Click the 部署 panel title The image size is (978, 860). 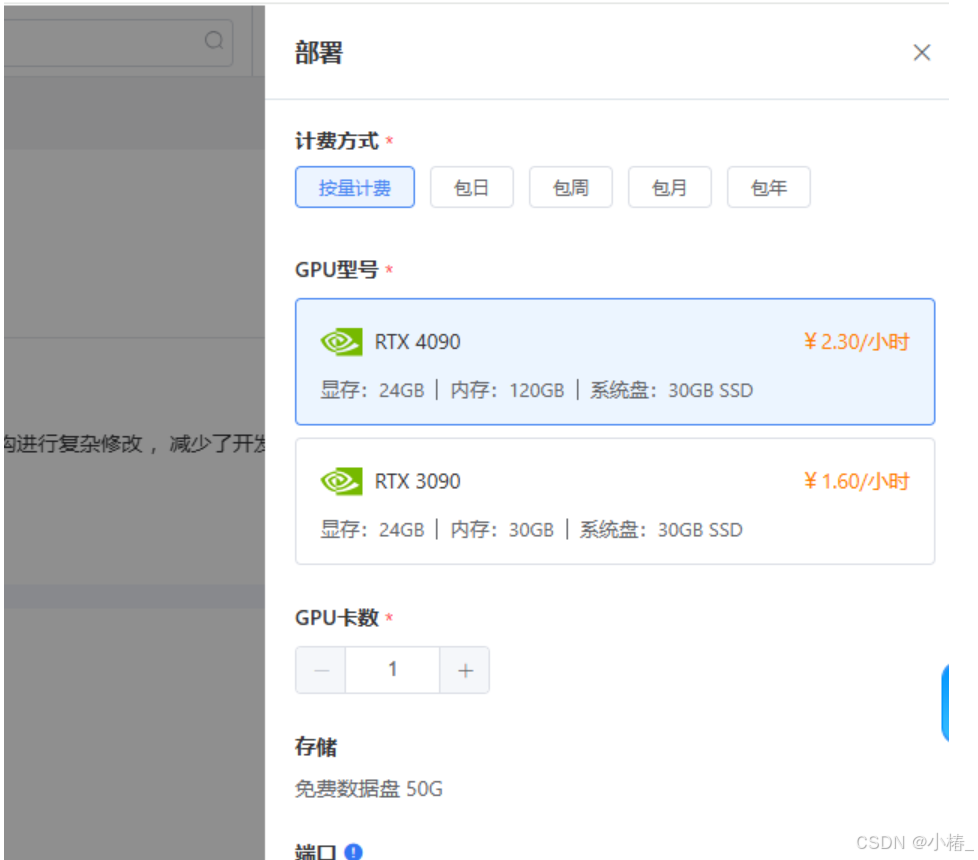[319, 52]
